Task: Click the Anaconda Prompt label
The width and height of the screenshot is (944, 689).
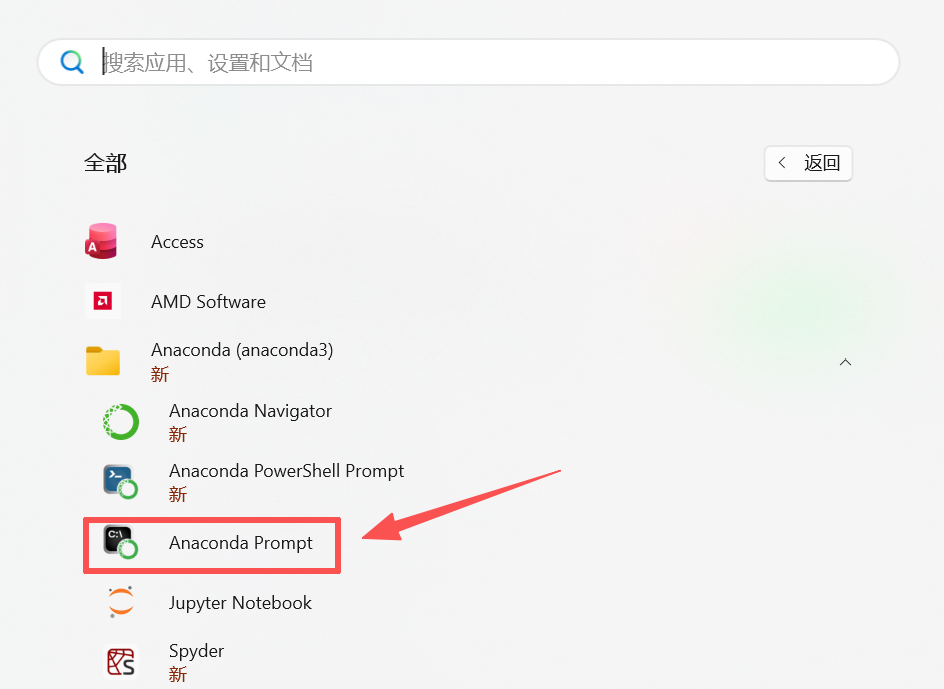Action: [241, 543]
